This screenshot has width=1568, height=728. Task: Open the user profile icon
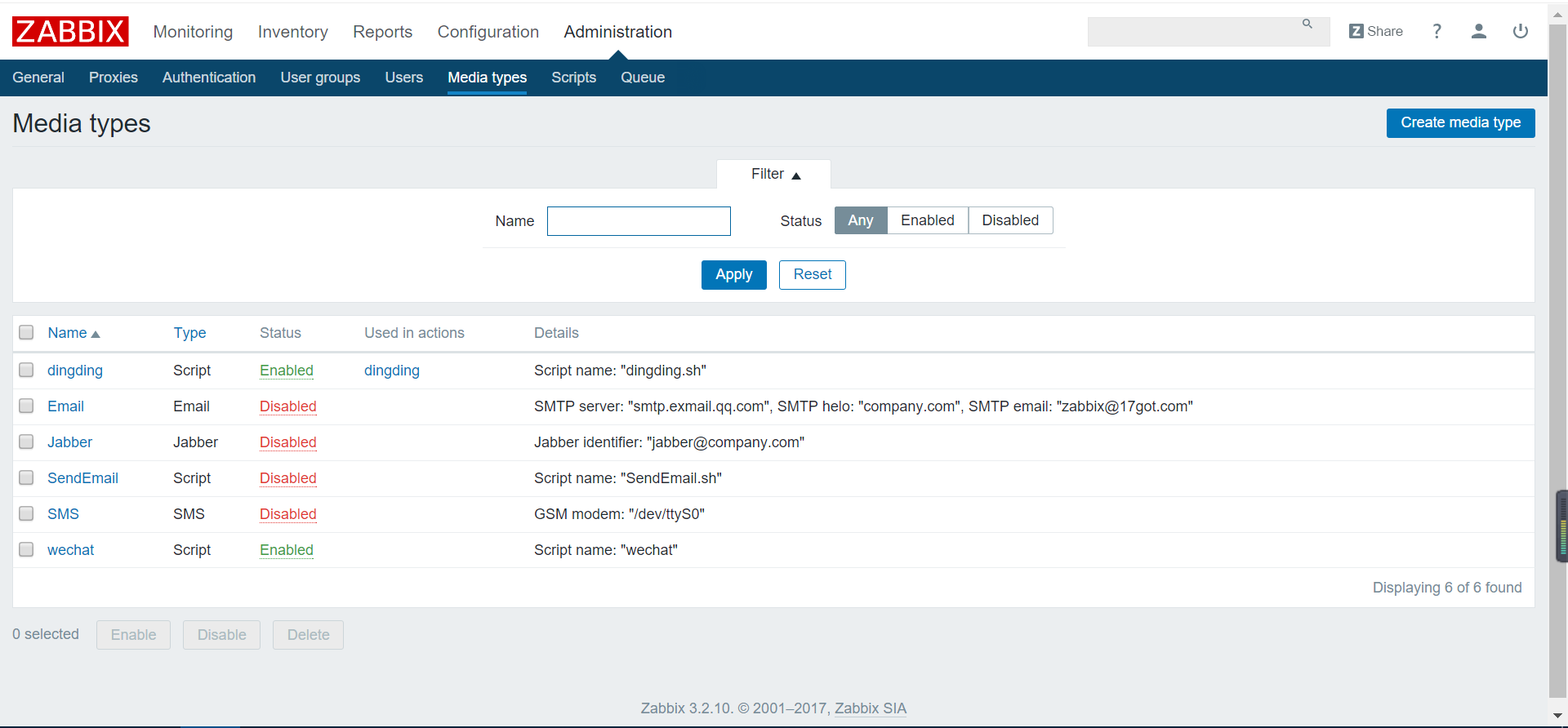pos(1478,31)
